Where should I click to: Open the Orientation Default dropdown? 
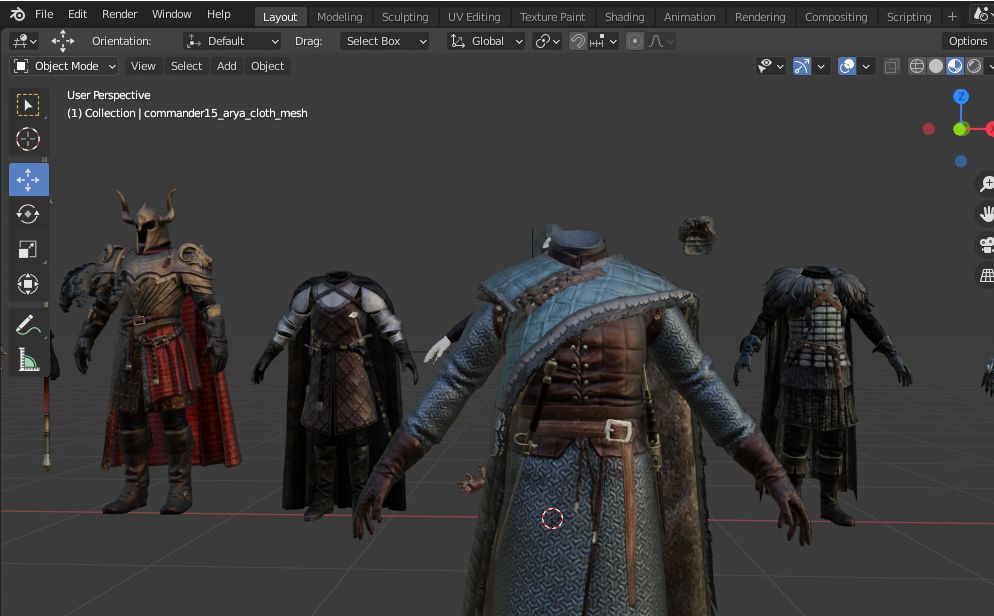(232, 41)
